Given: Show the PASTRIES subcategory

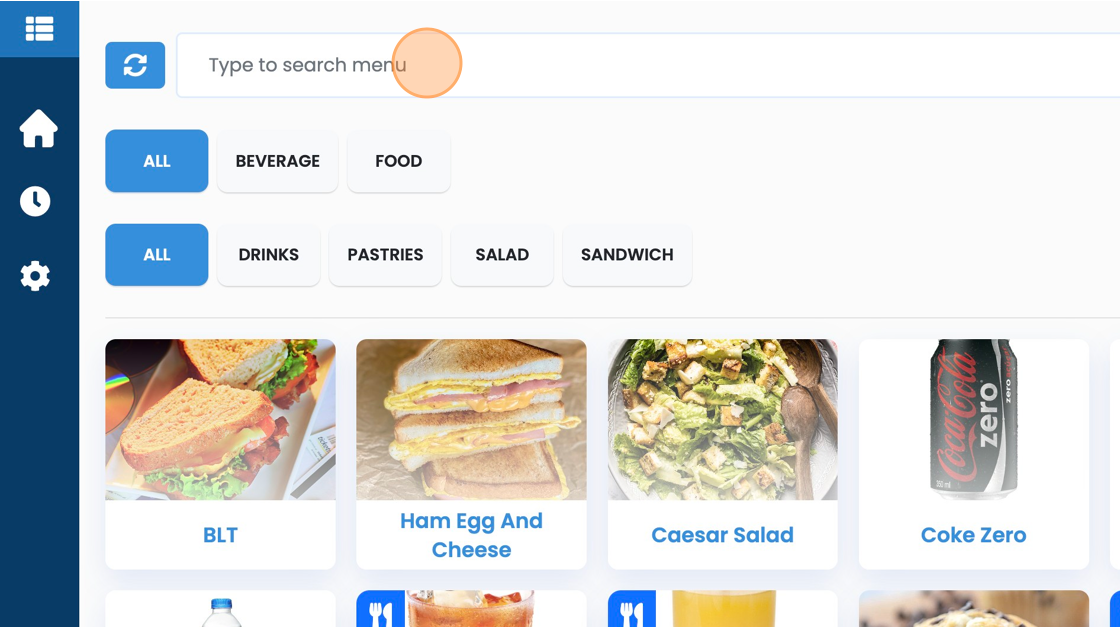Looking at the screenshot, I should pyautogui.click(x=385, y=255).
